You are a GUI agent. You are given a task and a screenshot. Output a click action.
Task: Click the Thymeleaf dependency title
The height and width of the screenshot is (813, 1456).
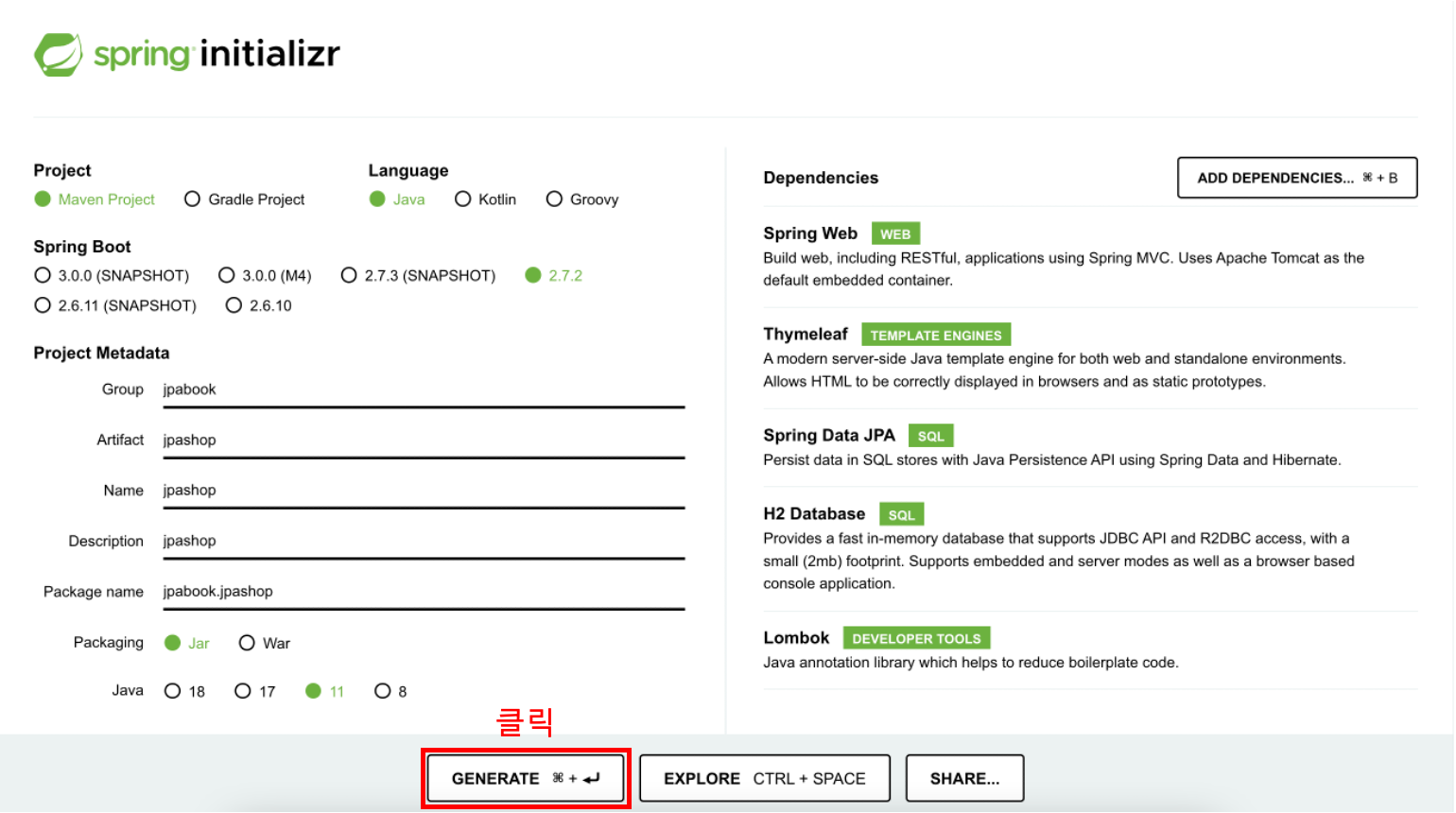tap(806, 334)
